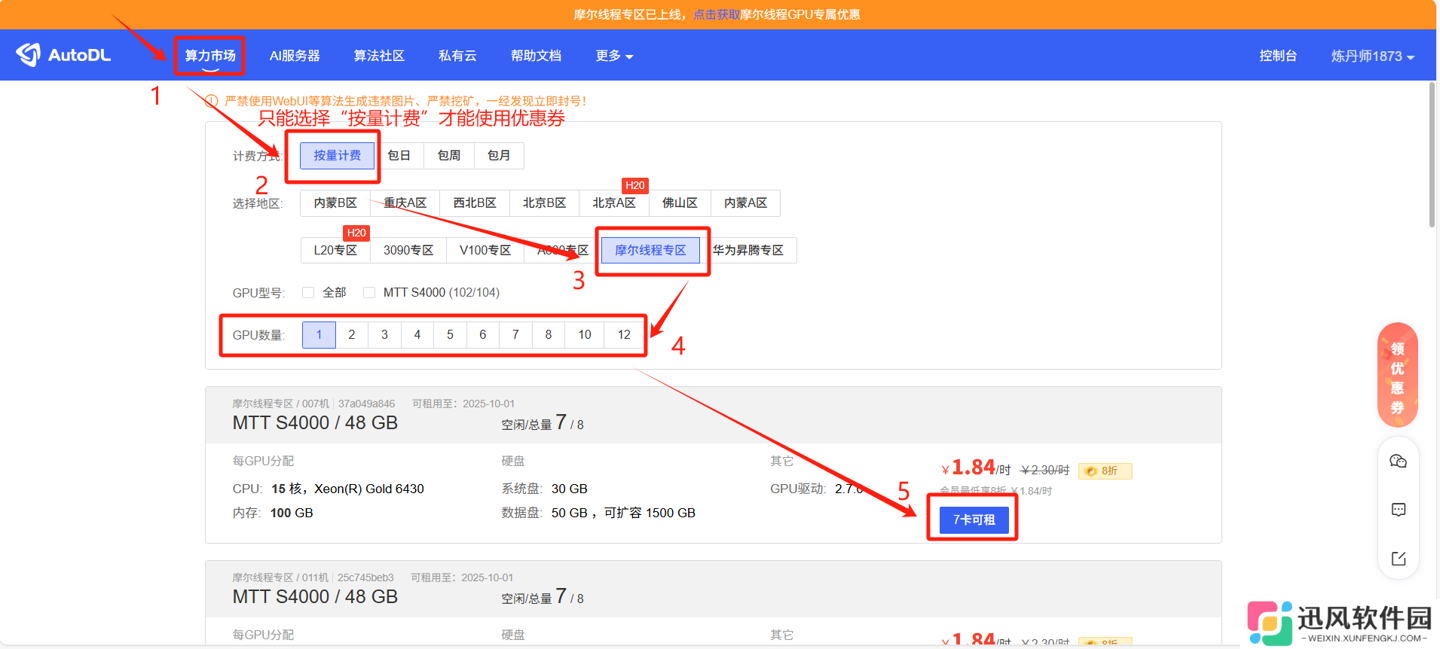Click the warning info icon beside the notice
The height and width of the screenshot is (649, 1440).
pyautogui.click(x=211, y=101)
